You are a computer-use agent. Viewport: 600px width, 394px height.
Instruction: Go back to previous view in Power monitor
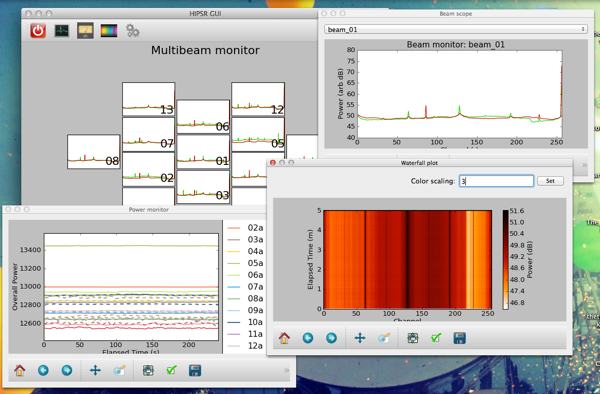click(43, 370)
